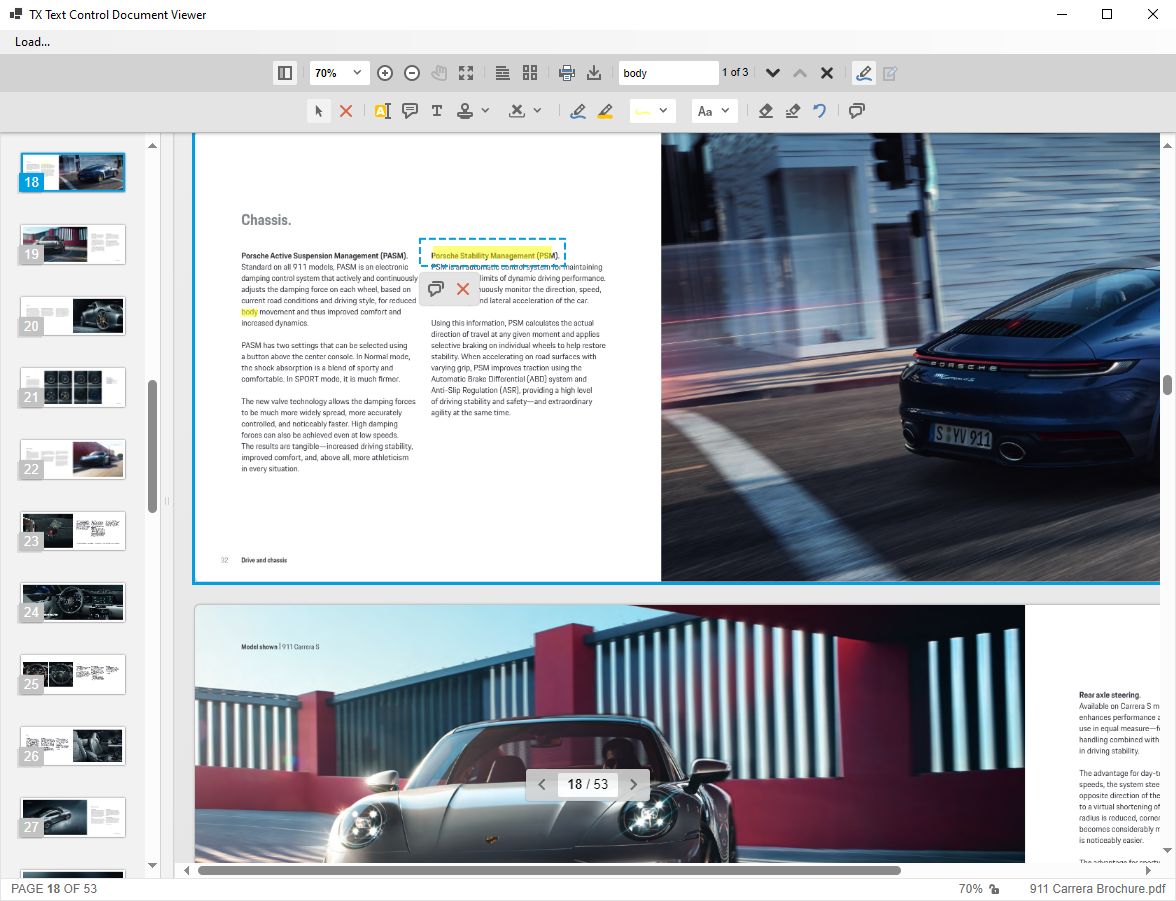The image size is (1176, 901).
Task: Go to the previous search match
Action: pyautogui.click(x=800, y=73)
